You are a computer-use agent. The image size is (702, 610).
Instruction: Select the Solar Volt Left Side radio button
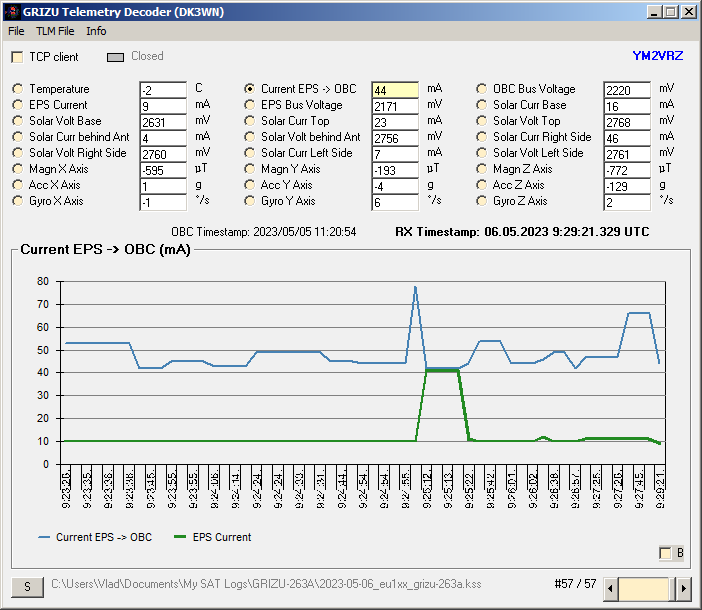[481, 153]
